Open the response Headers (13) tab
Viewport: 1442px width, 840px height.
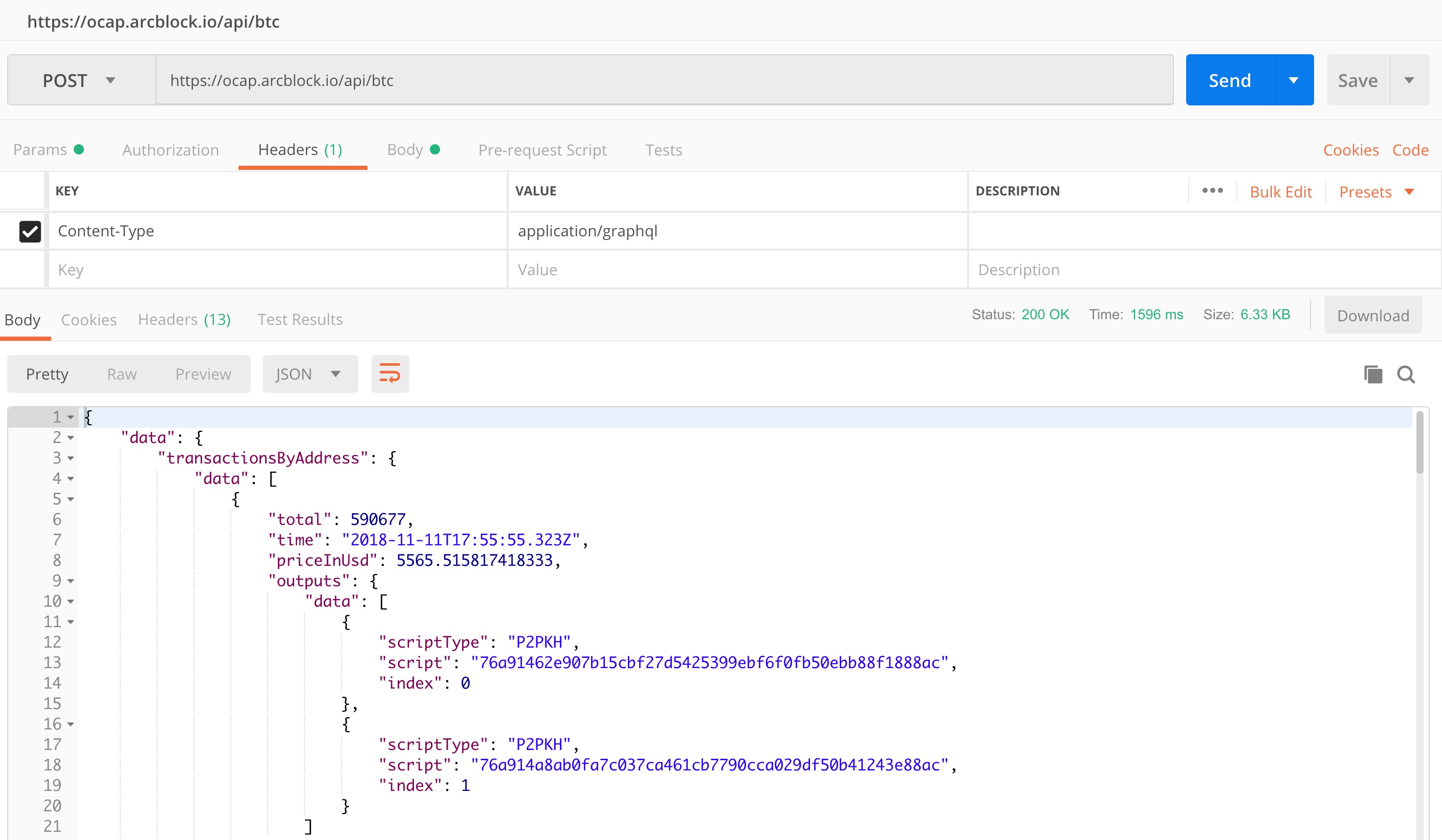pyautogui.click(x=184, y=319)
